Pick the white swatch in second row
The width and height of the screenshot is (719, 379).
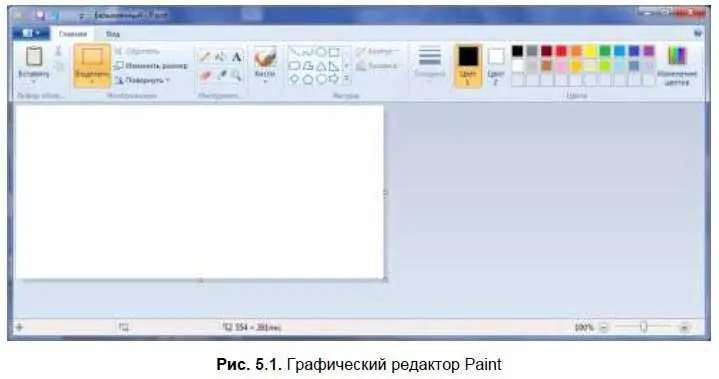click(517, 66)
